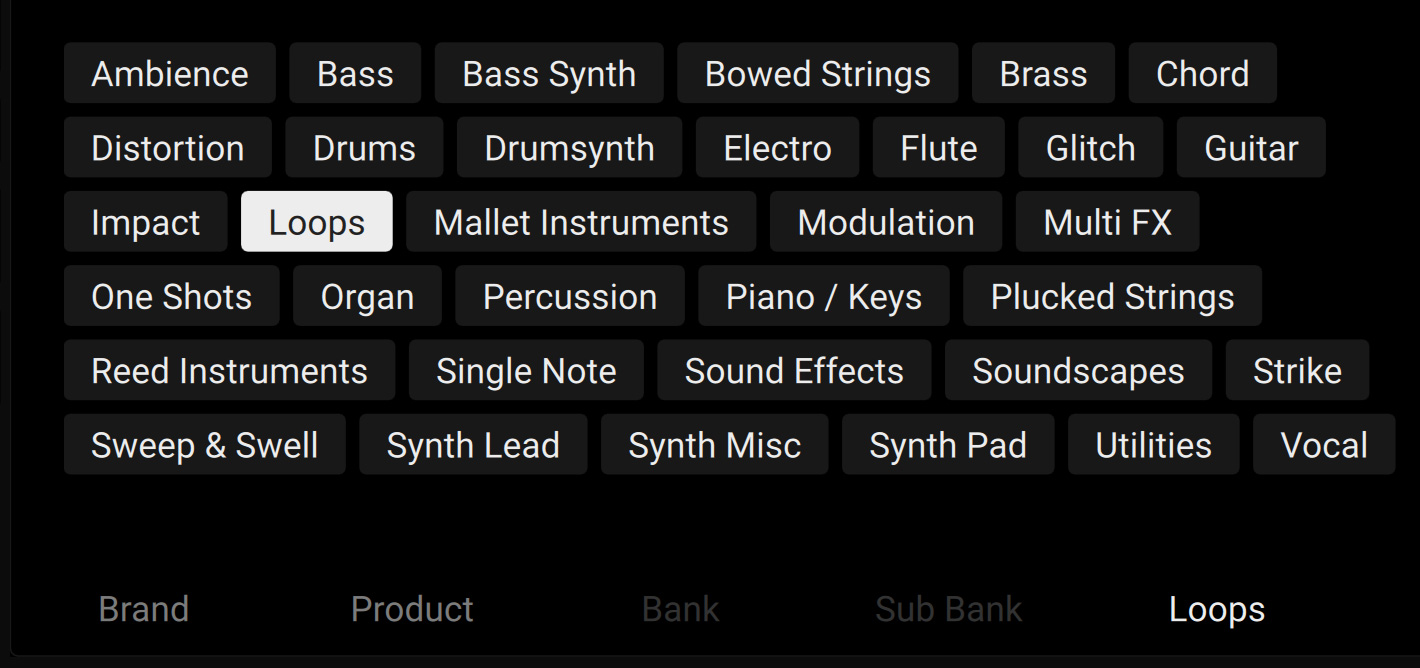Choose the Drumsynth tag
The image size is (1420, 668).
click(x=569, y=148)
